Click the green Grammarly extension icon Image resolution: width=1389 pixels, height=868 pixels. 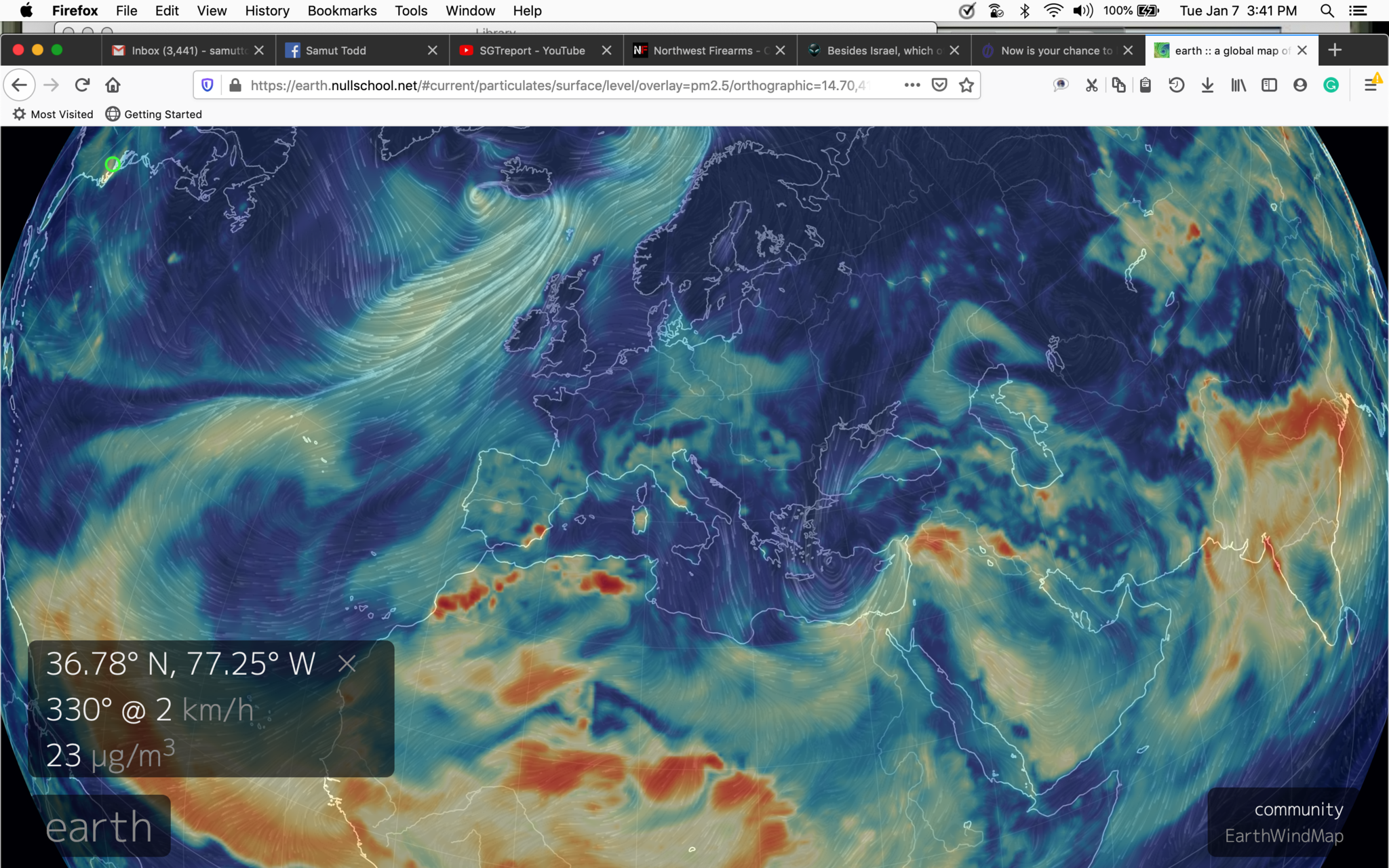[x=1331, y=85]
